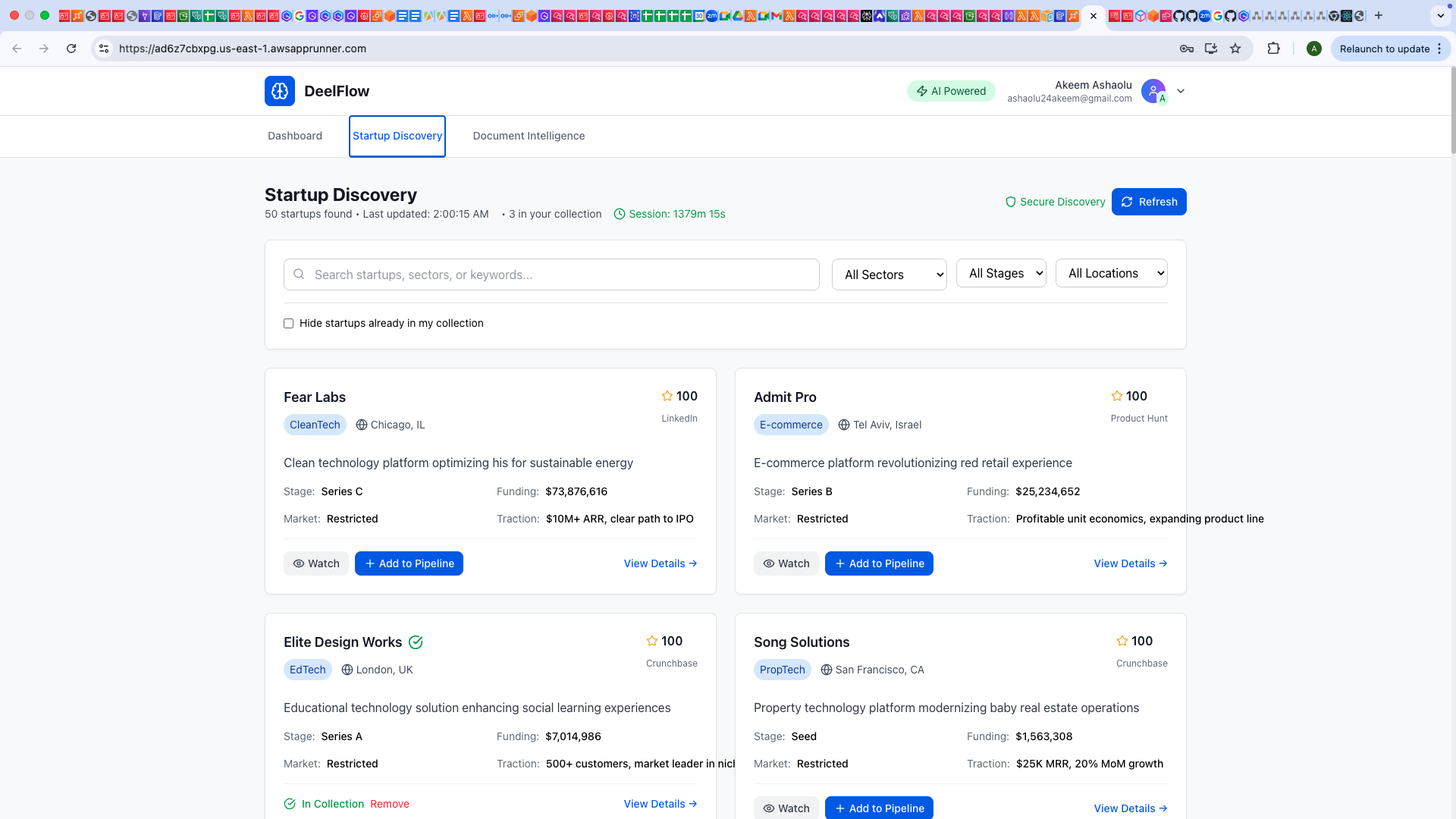Click the browser reload page icon
Image resolution: width=1456 pixels, height=819 pixels.
pyautogui.click(x=71, y=49)
